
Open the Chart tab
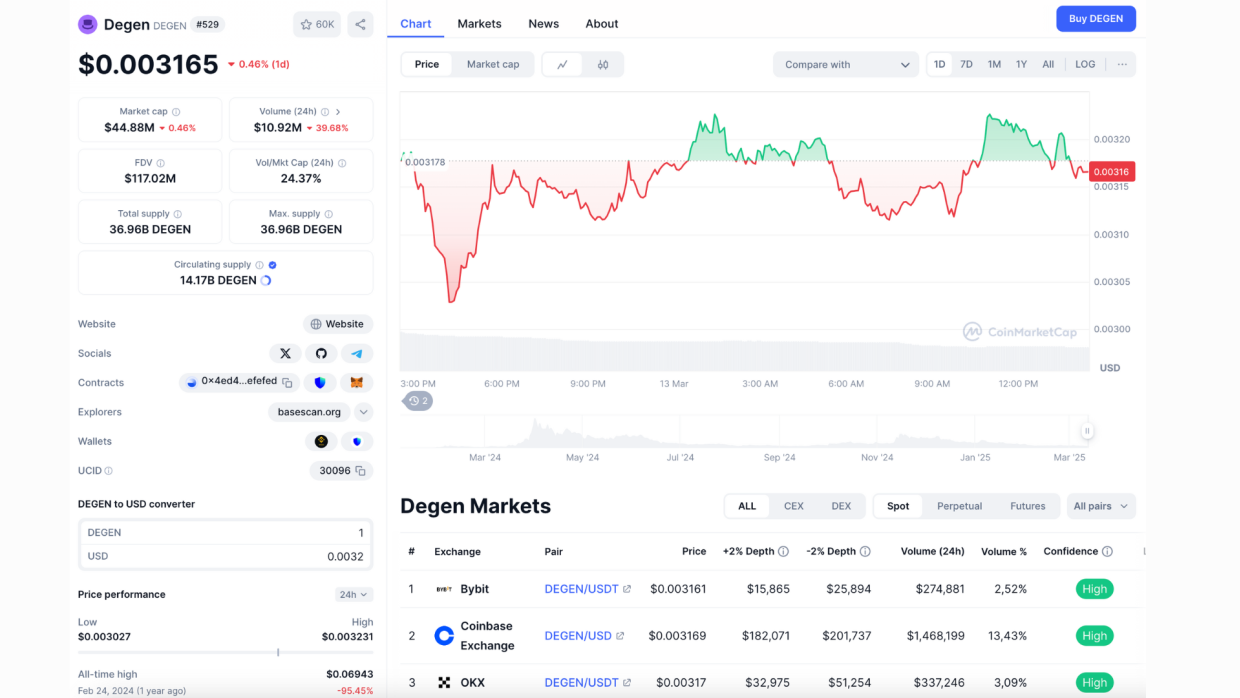(416, 24)
